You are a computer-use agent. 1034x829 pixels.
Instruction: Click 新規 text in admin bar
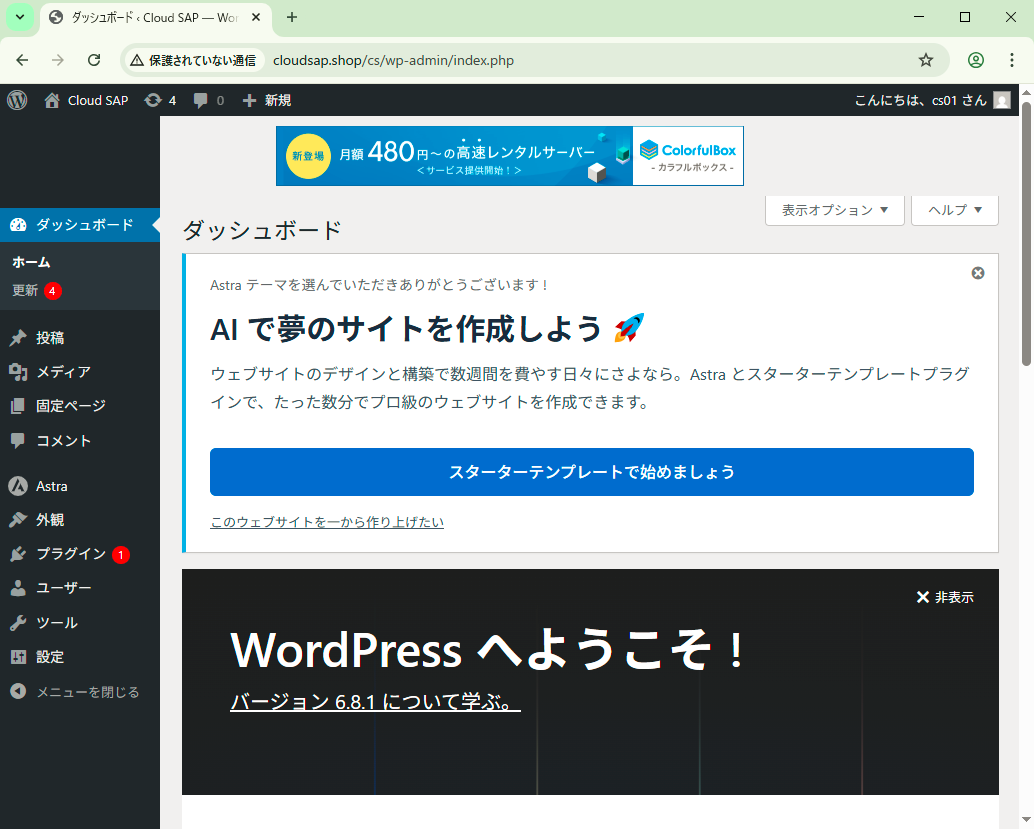(278, 100)
